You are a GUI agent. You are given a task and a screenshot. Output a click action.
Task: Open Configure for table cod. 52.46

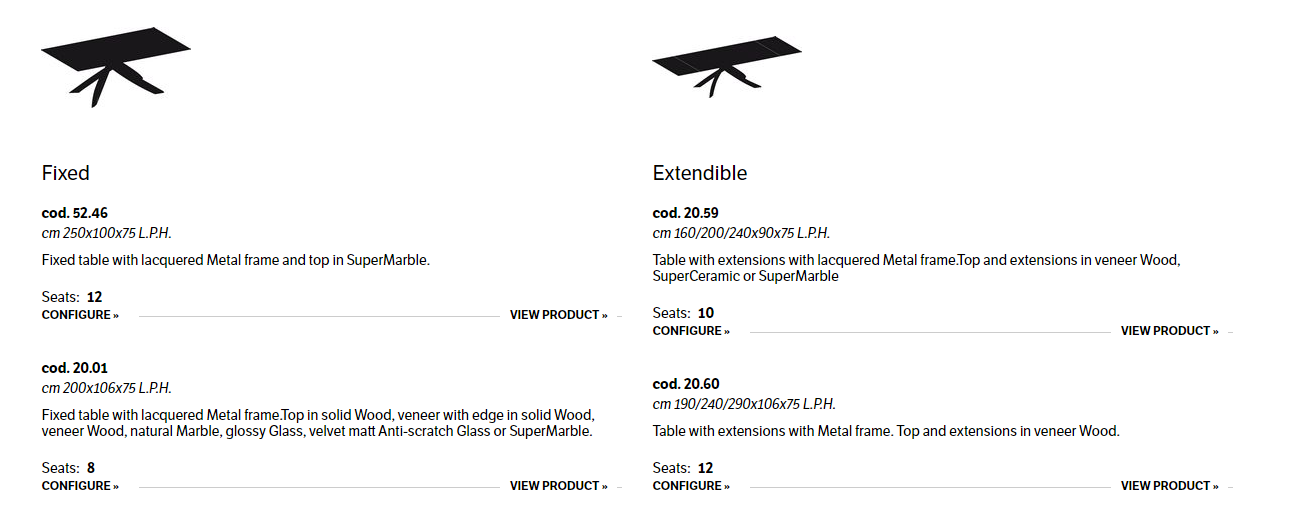pos(80,315)
